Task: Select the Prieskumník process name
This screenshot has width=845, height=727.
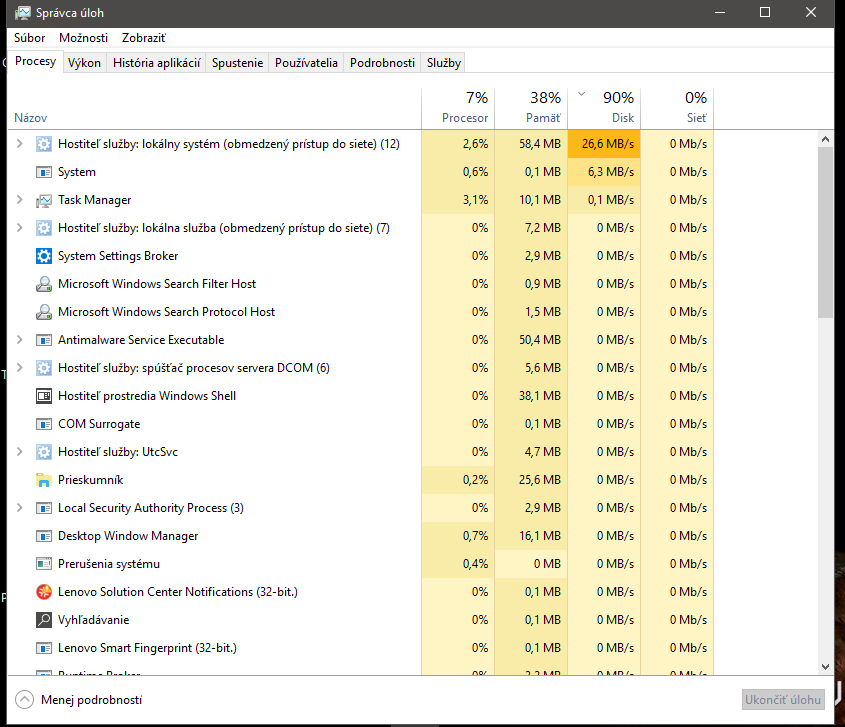Action: [x=91, y=480]
